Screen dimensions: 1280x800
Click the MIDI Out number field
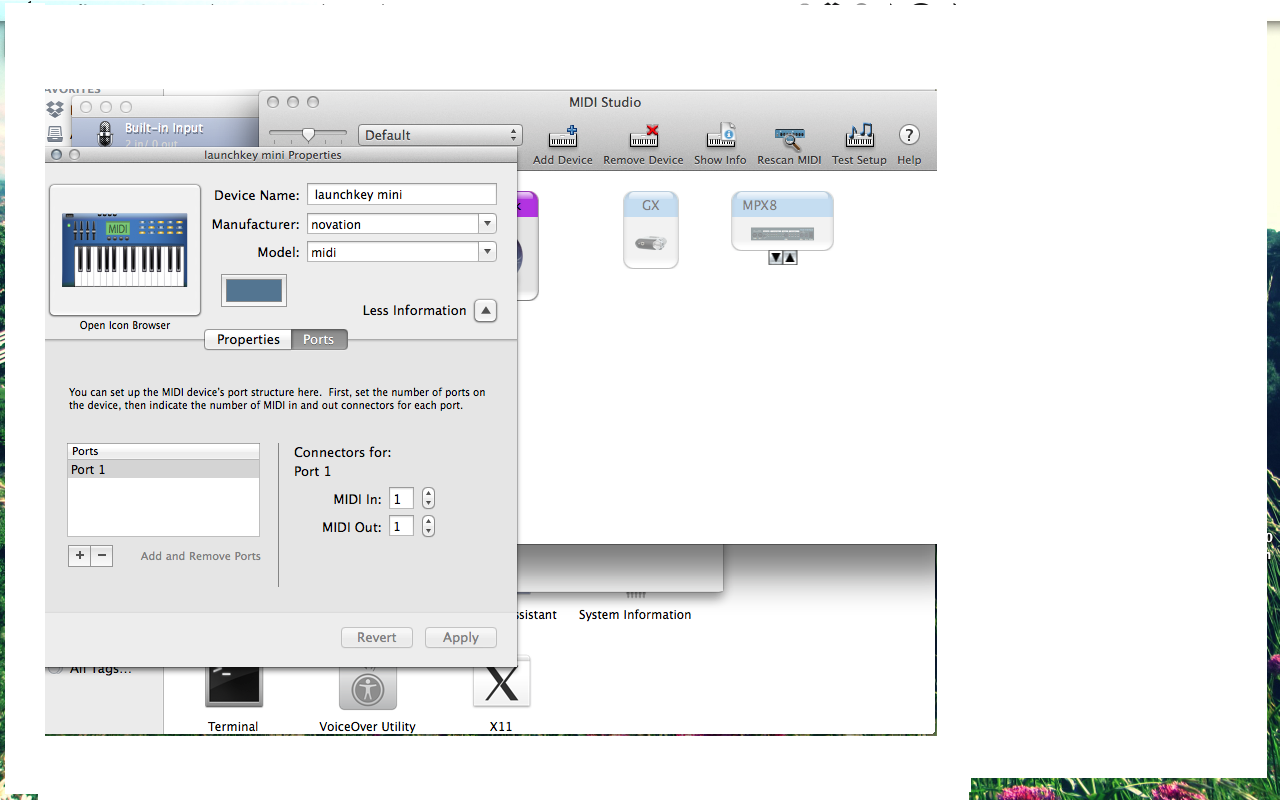tap(401, 526)
